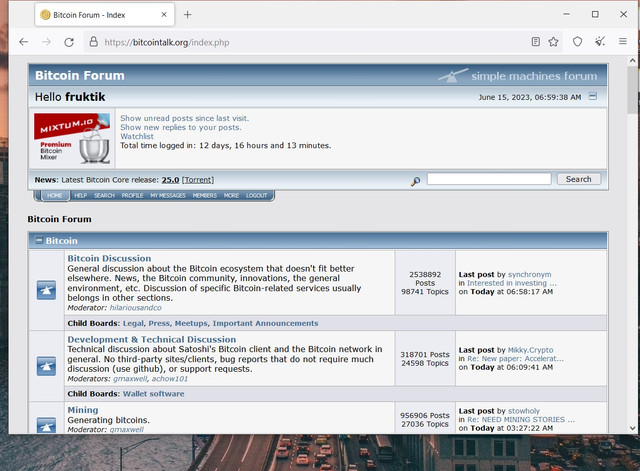Screen dimensions: 640x471
Task: Collapse the header with minus toggle
Action: click(x=593, y=96)
